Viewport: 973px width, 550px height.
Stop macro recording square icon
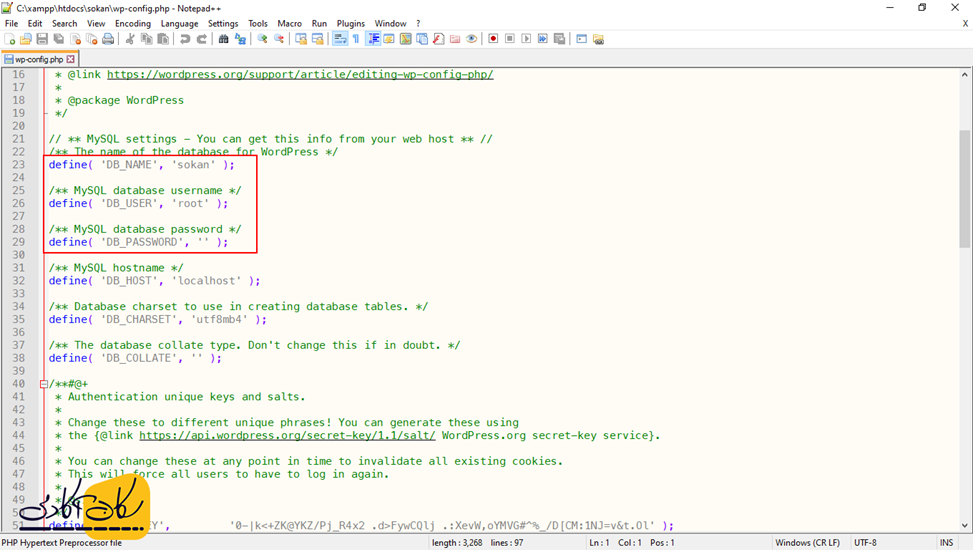pos(510,39)
